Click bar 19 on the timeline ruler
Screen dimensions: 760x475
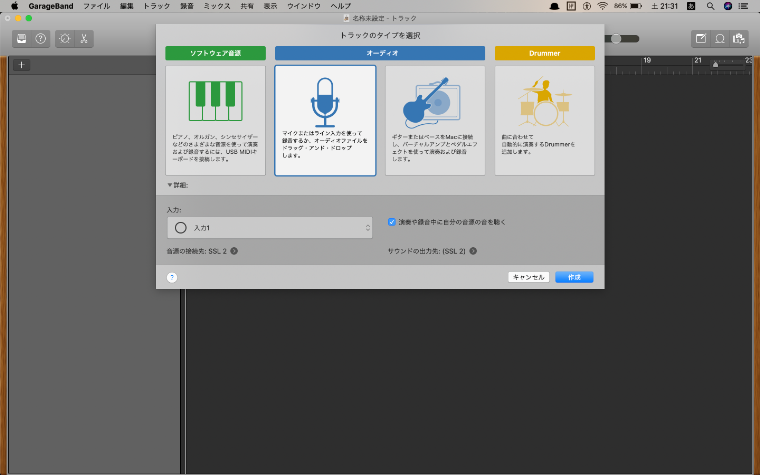pyautogui.click(x=647, y=61)
